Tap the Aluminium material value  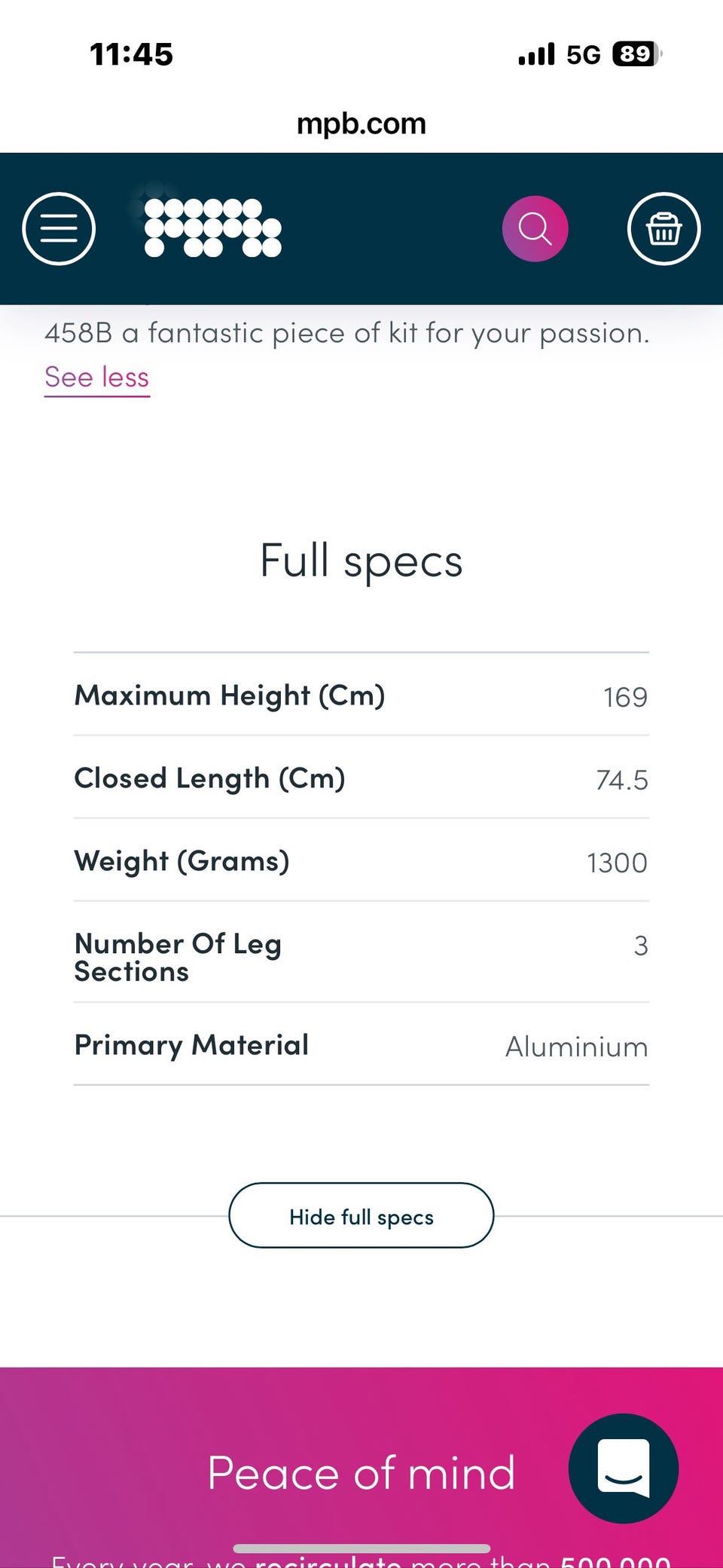(x=576, y=1047)
